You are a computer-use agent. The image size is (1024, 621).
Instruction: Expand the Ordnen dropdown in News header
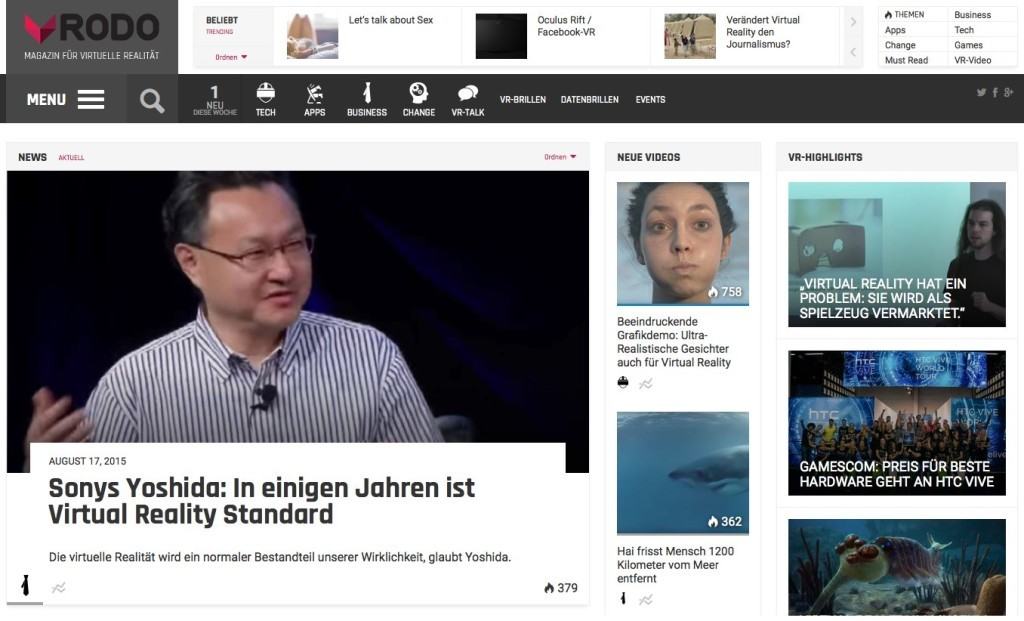coord(560,157)
